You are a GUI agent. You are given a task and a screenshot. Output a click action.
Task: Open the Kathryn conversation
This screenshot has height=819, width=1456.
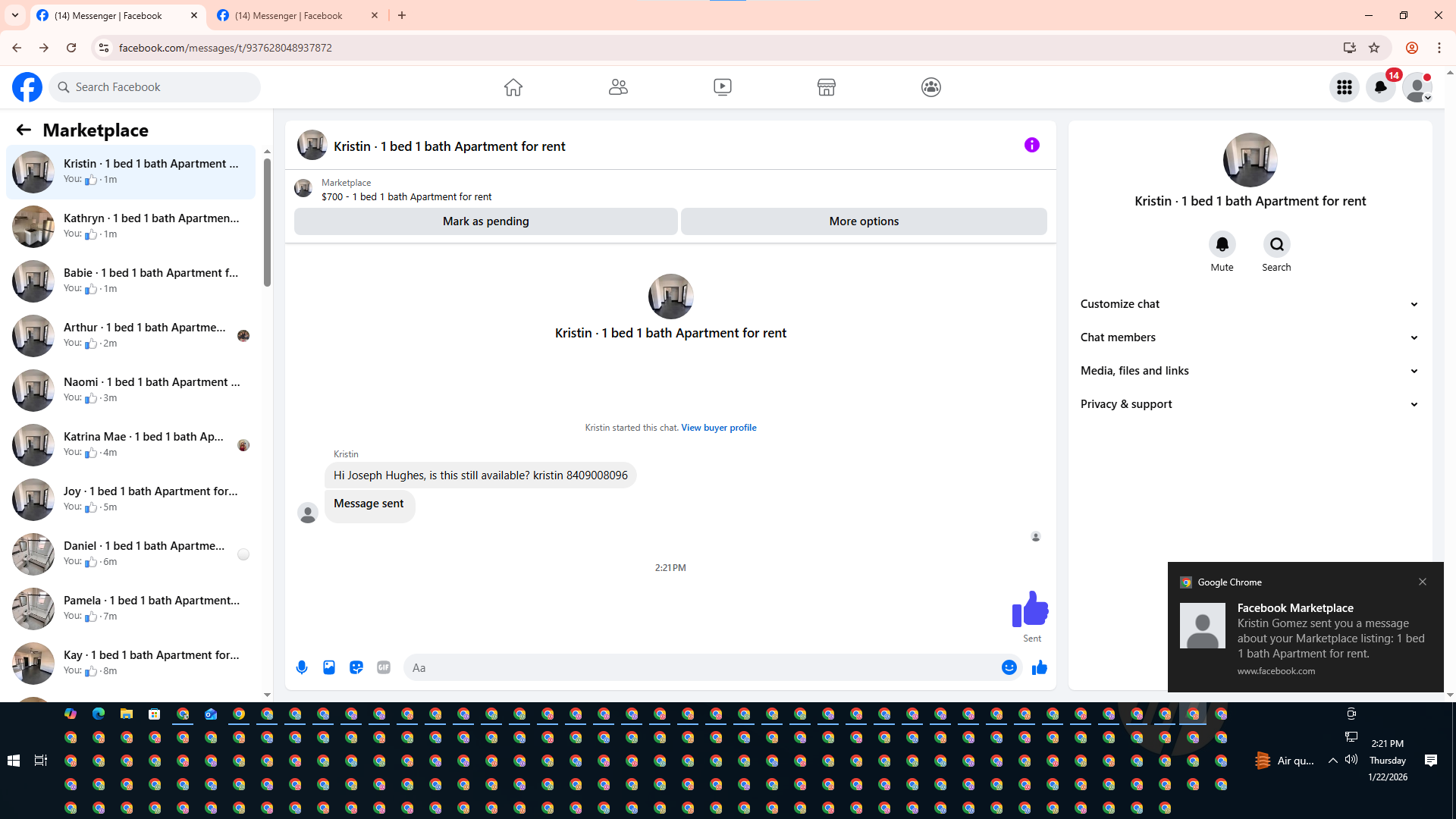130,227
